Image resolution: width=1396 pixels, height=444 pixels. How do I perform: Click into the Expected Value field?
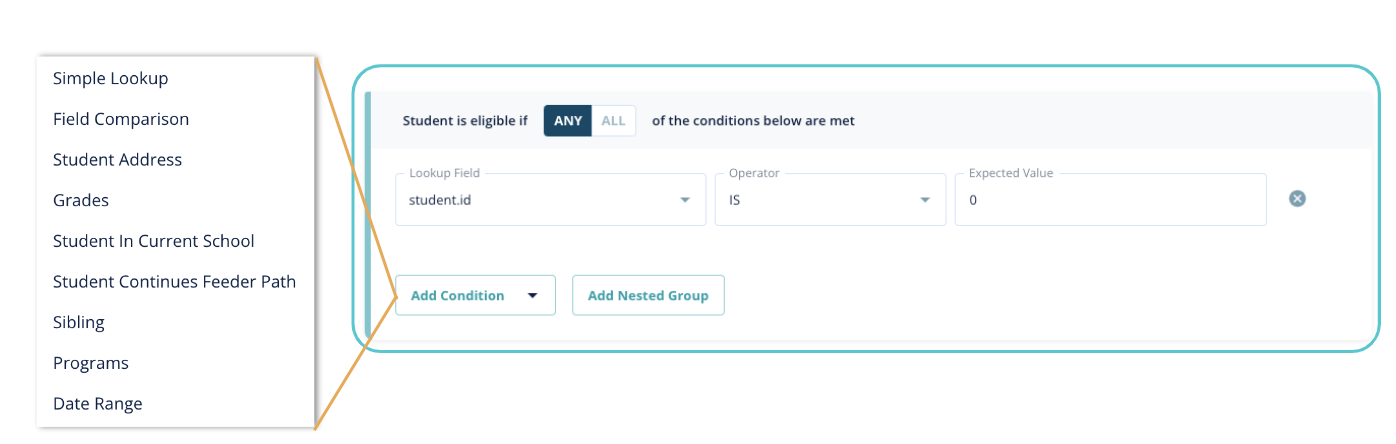point(1110,200)
